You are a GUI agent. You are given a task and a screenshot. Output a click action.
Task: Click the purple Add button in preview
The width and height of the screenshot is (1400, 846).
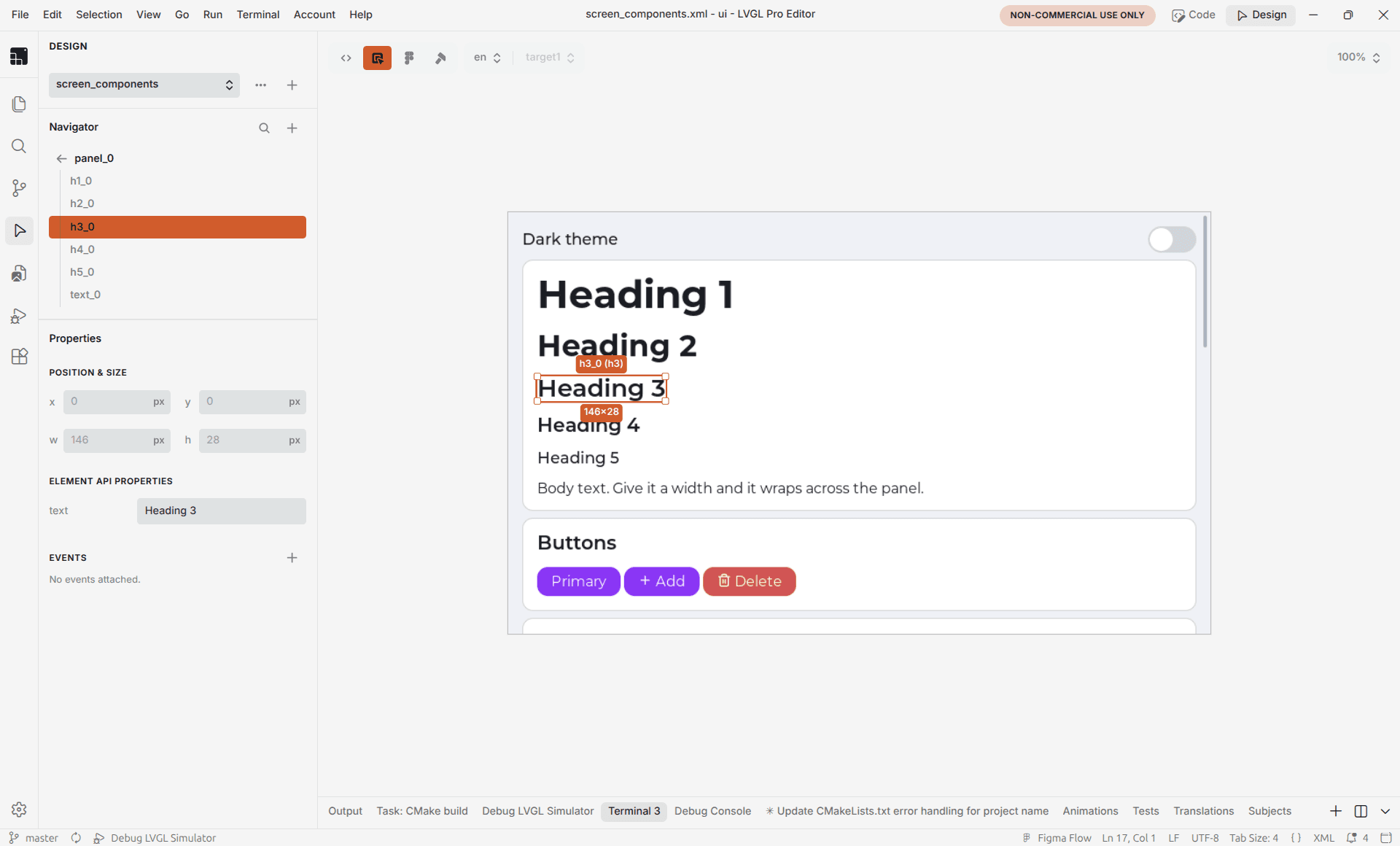pos(661,581)
